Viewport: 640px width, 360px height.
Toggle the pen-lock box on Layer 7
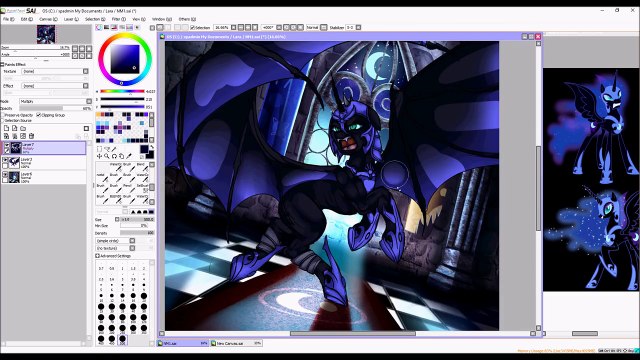(6, 151)
